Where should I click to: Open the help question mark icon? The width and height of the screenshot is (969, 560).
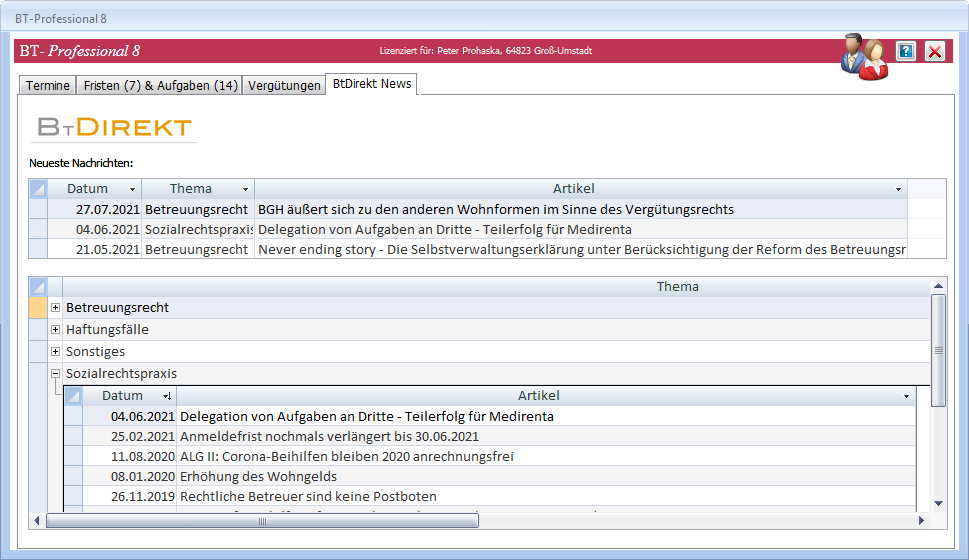[905, 51]
